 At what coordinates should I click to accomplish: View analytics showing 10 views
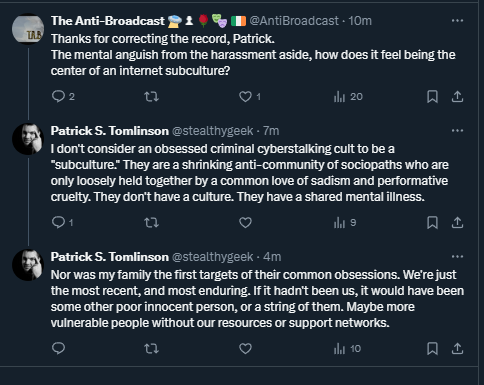pyautogui.click(x=347, y=349)
